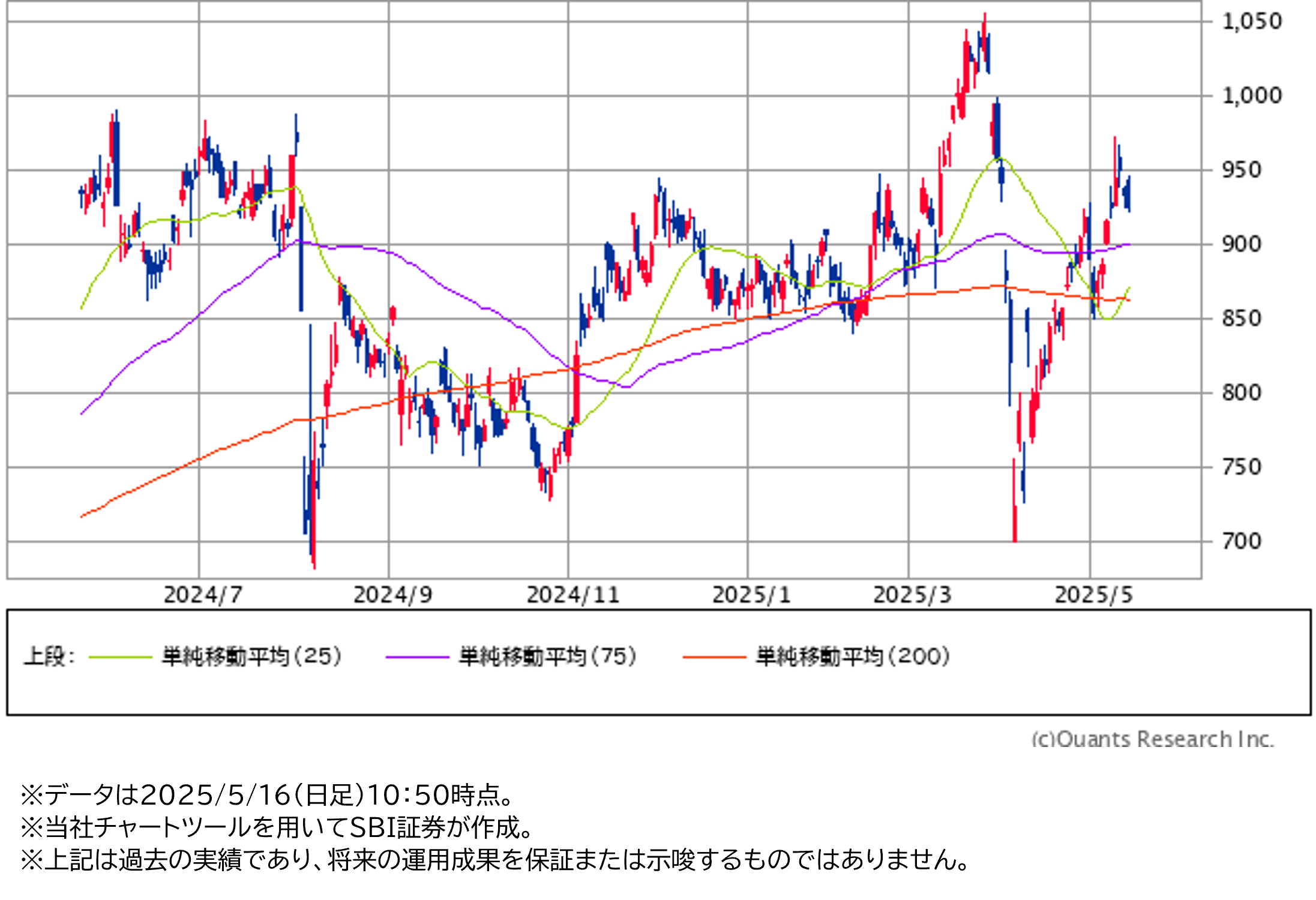1316x900 pixels.
Task: Click the 800 price axis label
Action: pyautogui.click(x=1242, y=393)
